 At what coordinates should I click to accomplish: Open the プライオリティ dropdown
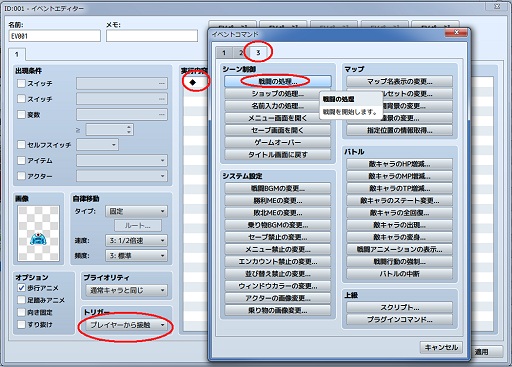[x=127, y=290]
